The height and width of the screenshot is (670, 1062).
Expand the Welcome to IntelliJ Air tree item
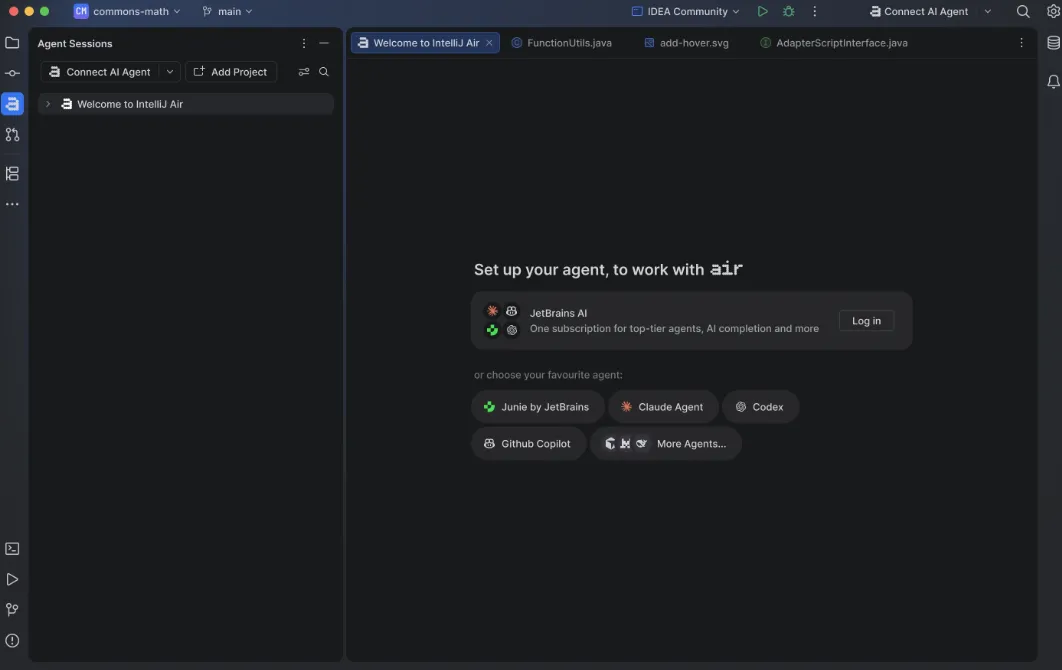(x=47, y=104)
